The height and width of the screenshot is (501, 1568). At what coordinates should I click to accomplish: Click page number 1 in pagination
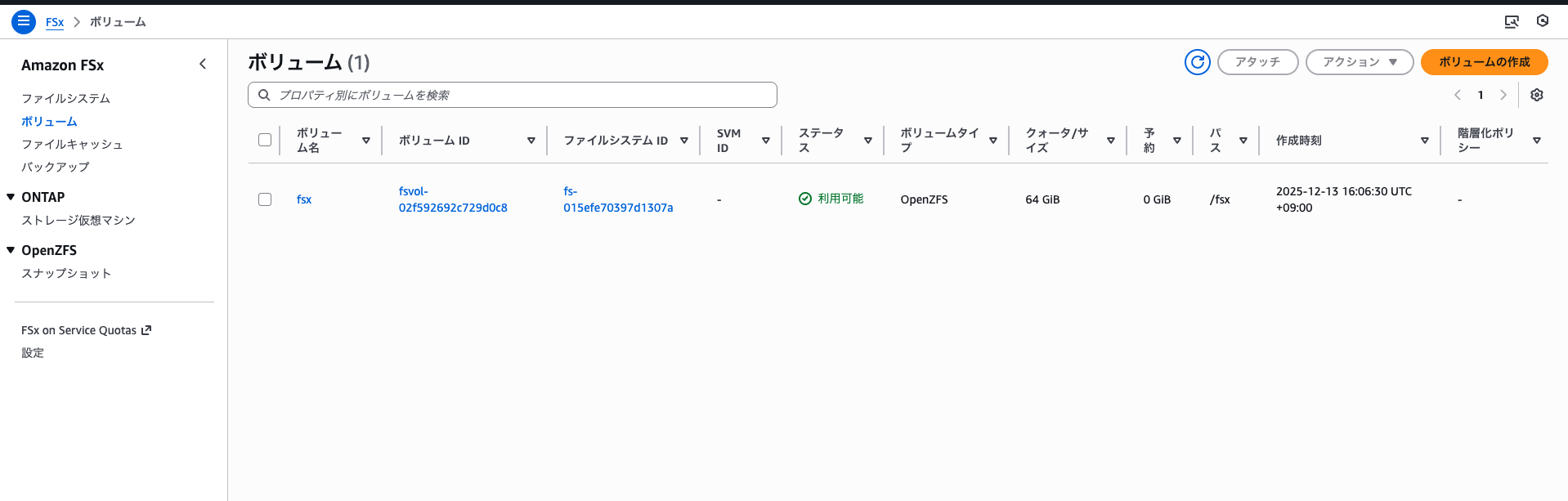pos(1481,95)
